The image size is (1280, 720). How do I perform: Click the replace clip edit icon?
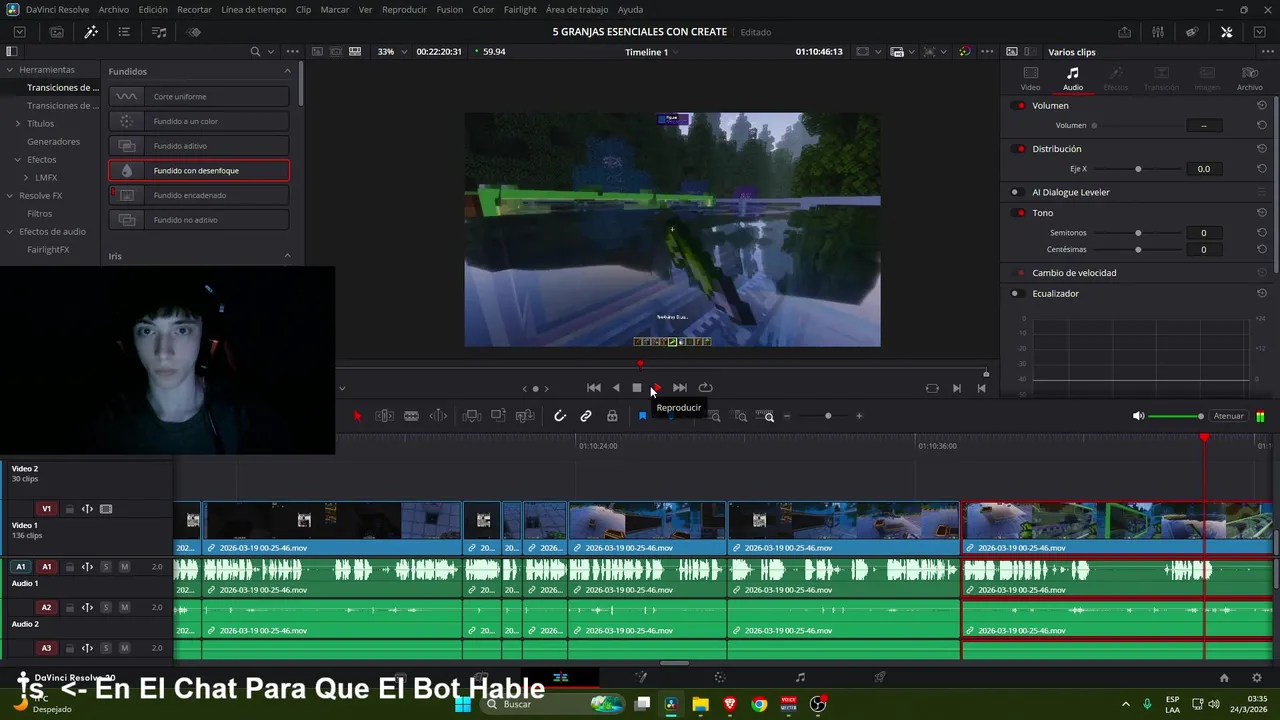click(525, 416)
